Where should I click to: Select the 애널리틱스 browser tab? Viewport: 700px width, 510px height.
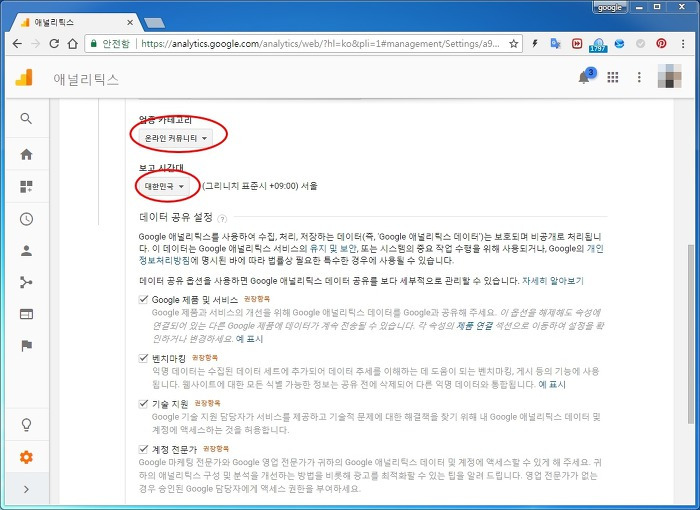click(x=74, y=22)
